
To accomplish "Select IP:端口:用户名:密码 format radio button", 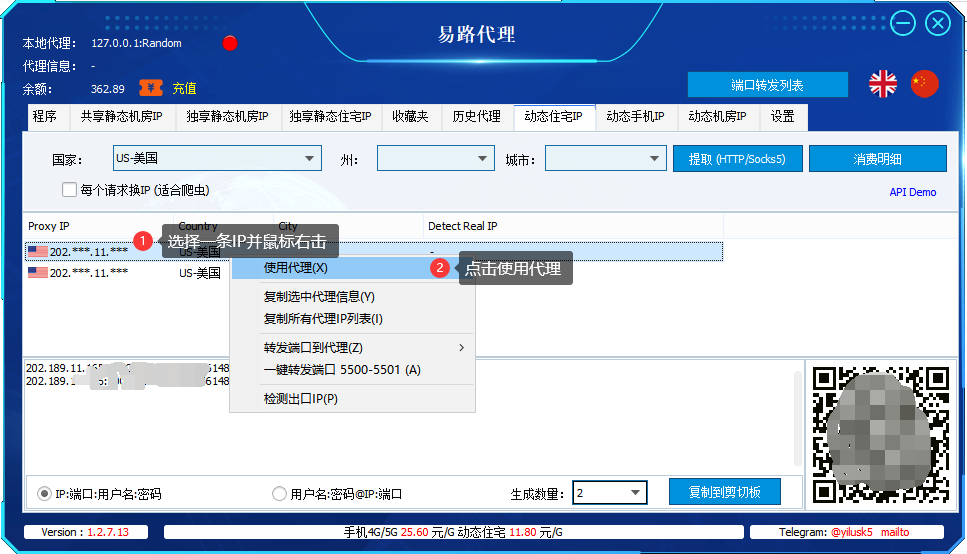I will 44,494.
